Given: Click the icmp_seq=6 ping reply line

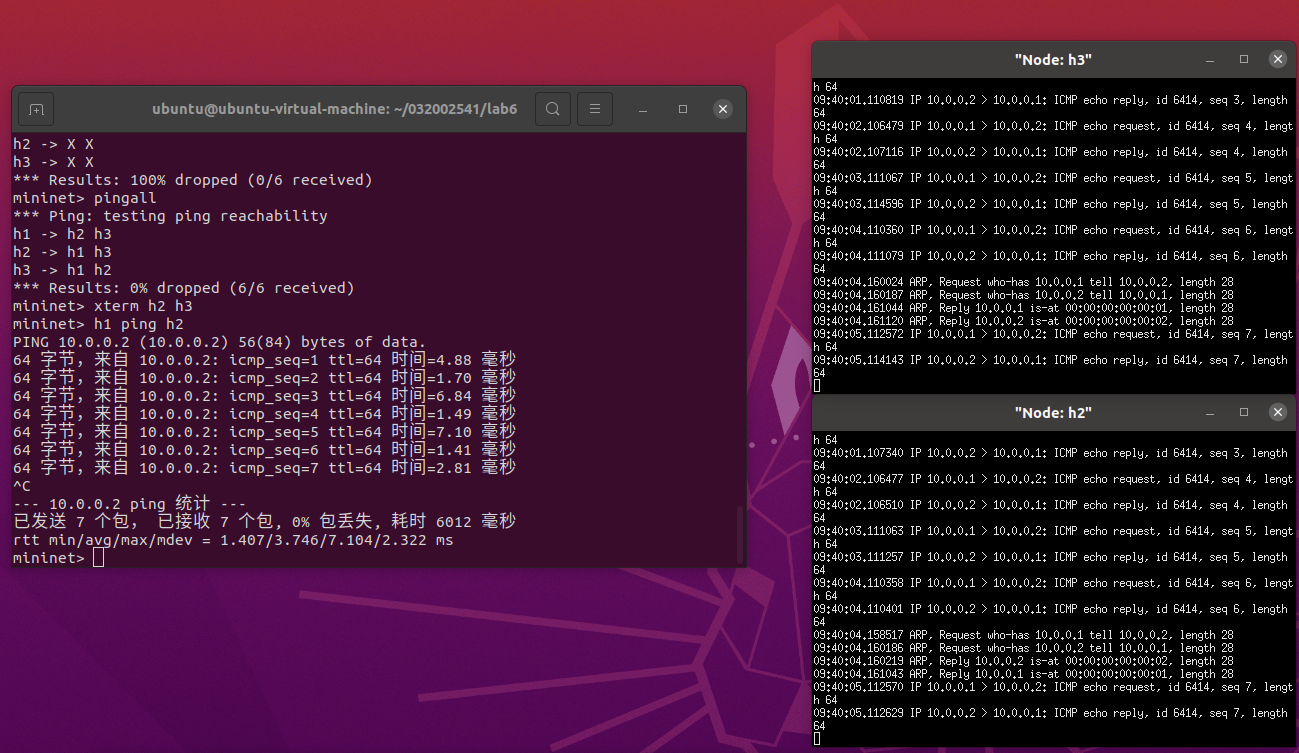Looking at the screenshot, I should (265, 450).
